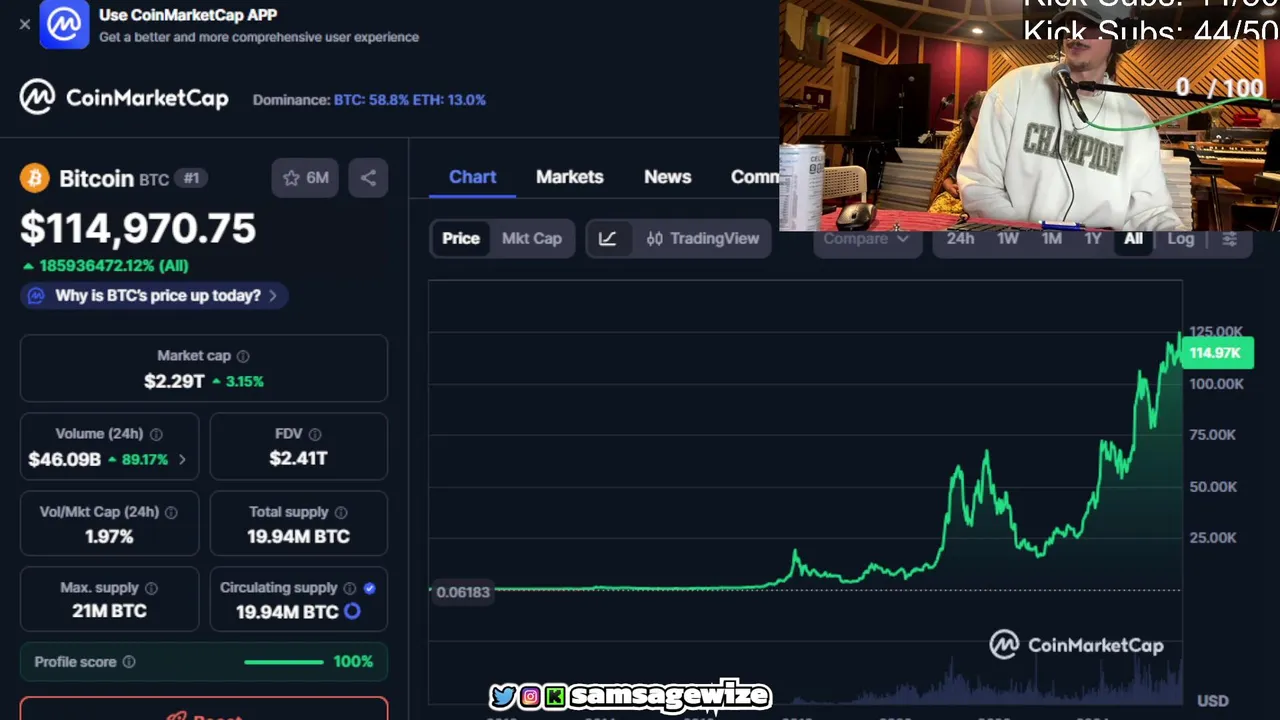Show Volume (24h) info icon
The height and width of the screenshot is (720, 1280).
point(156,434)
